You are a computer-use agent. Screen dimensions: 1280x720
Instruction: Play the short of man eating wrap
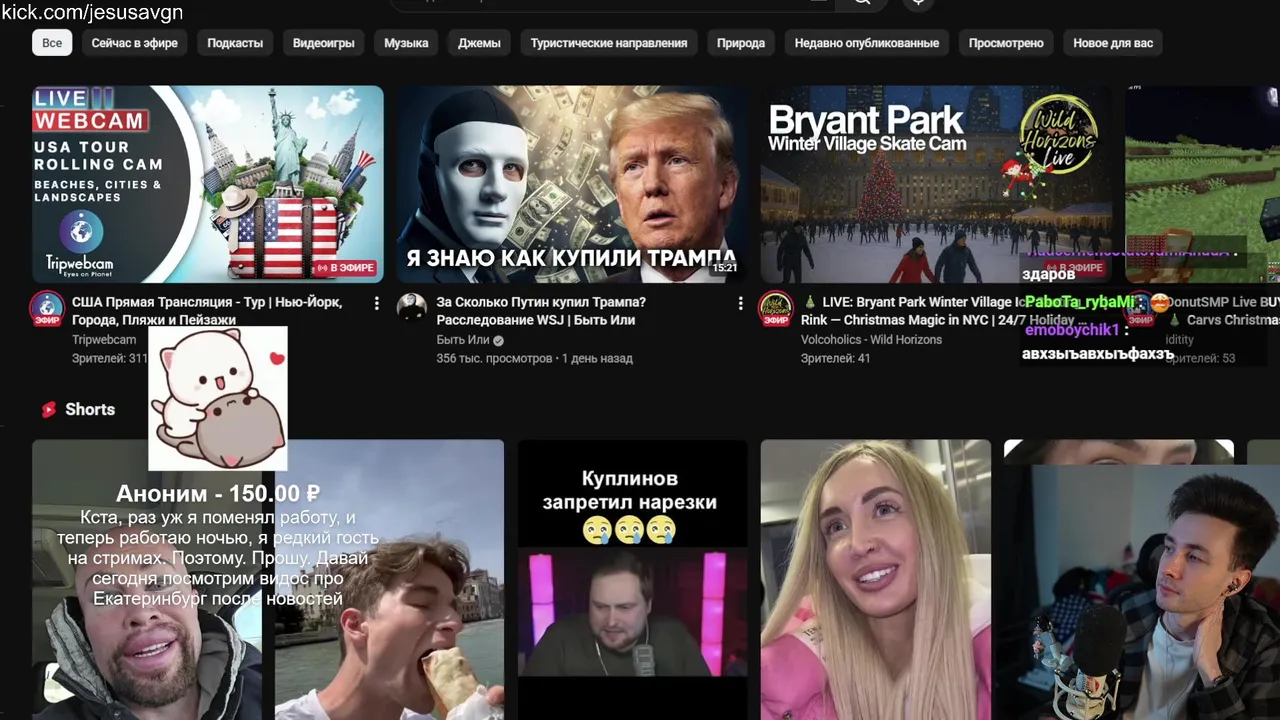[x=389, y=580]
